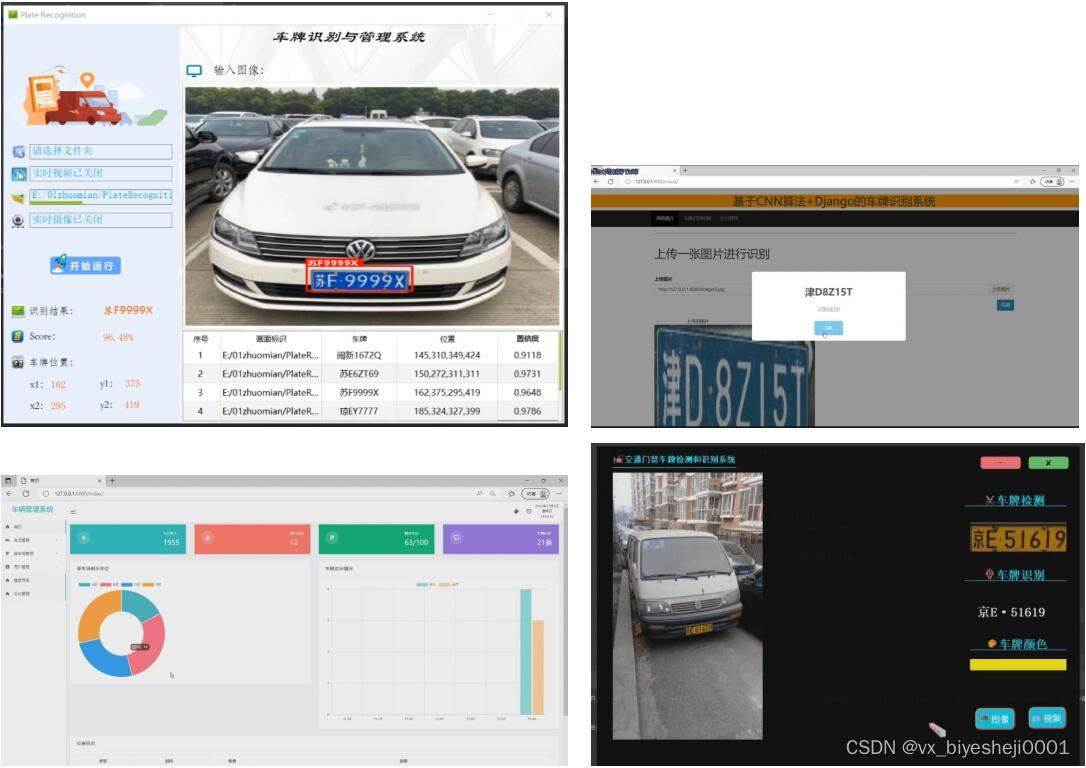Click the position cell 185,324,327,399
The width and height of the screenshot is (1086, 768).
(x=447, y=411)
